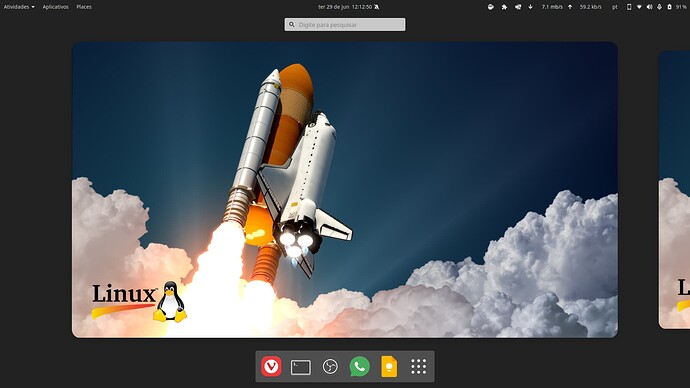This screenshot has width=690, height=388.
Task: Open the clock showing ter 29 de jun
Action: point(345,7)
